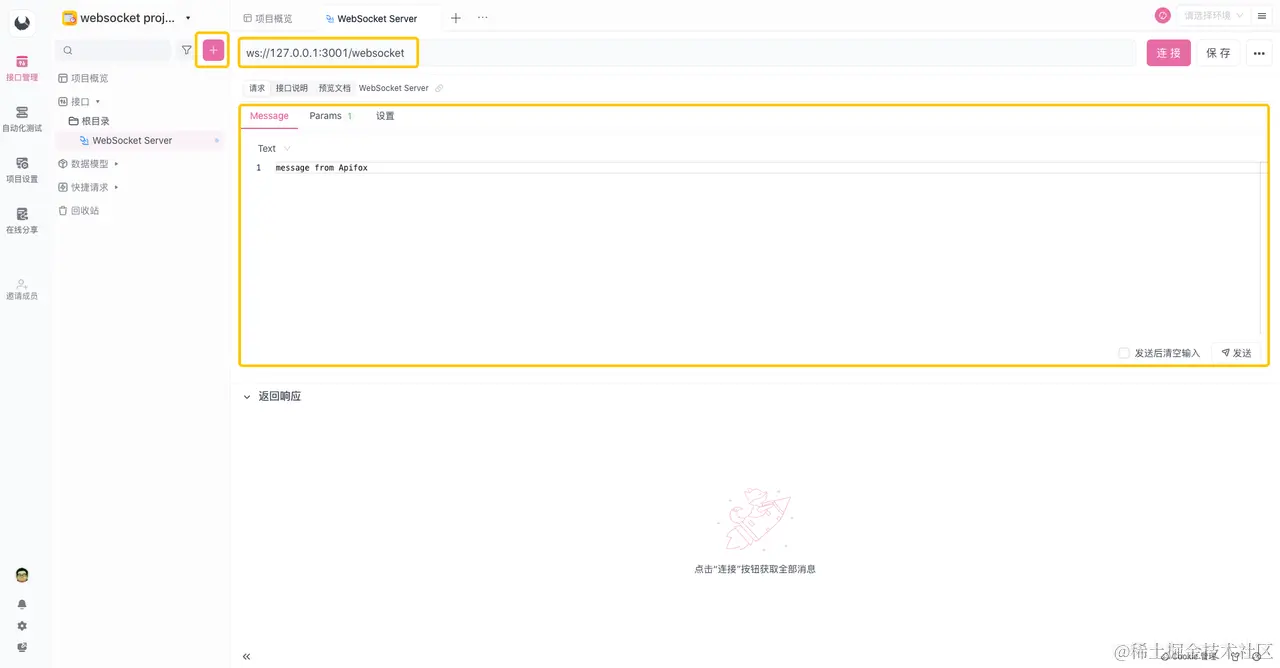Screen dimensions: 1280x668
Task: Open the hamburger menu icon
Action: tap(1261, 15)
